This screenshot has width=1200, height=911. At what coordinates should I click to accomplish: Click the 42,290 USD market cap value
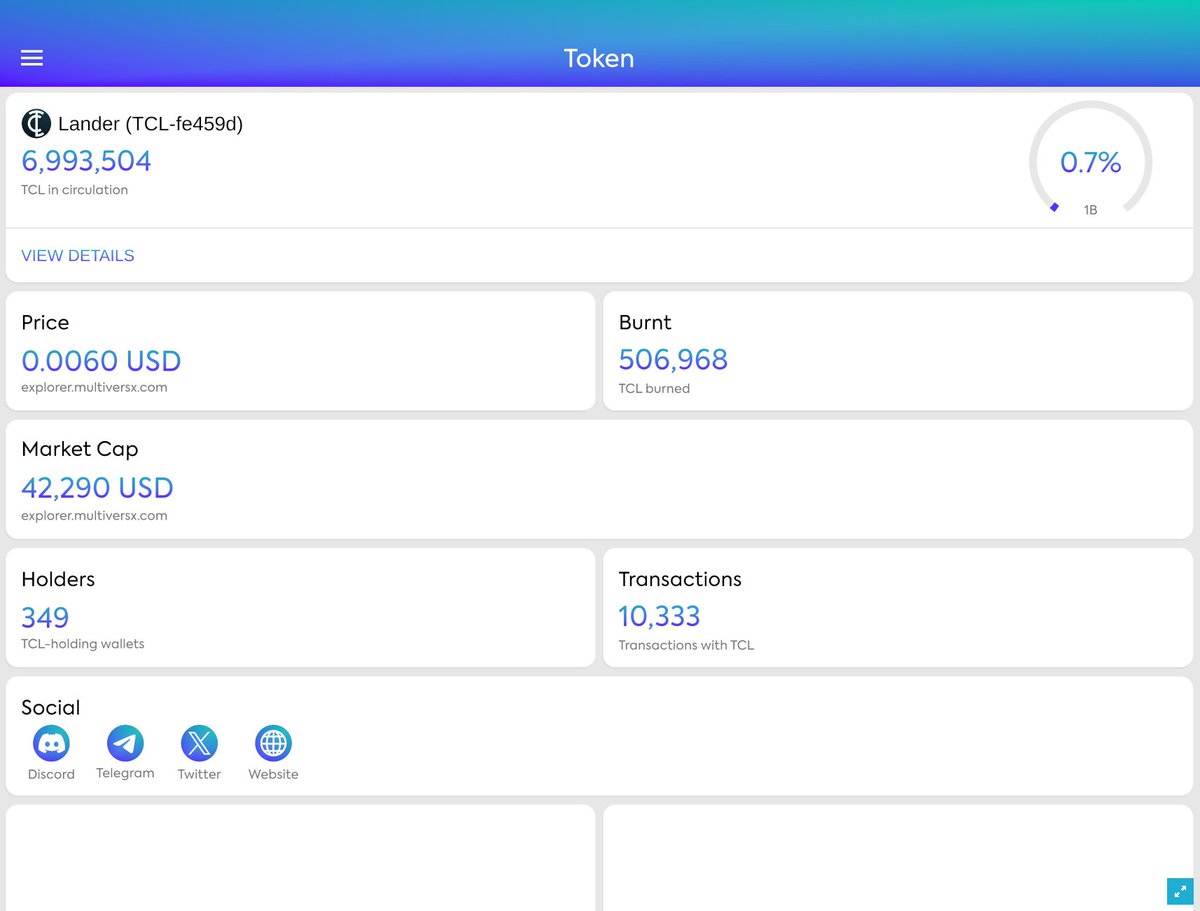pos(97,488)
